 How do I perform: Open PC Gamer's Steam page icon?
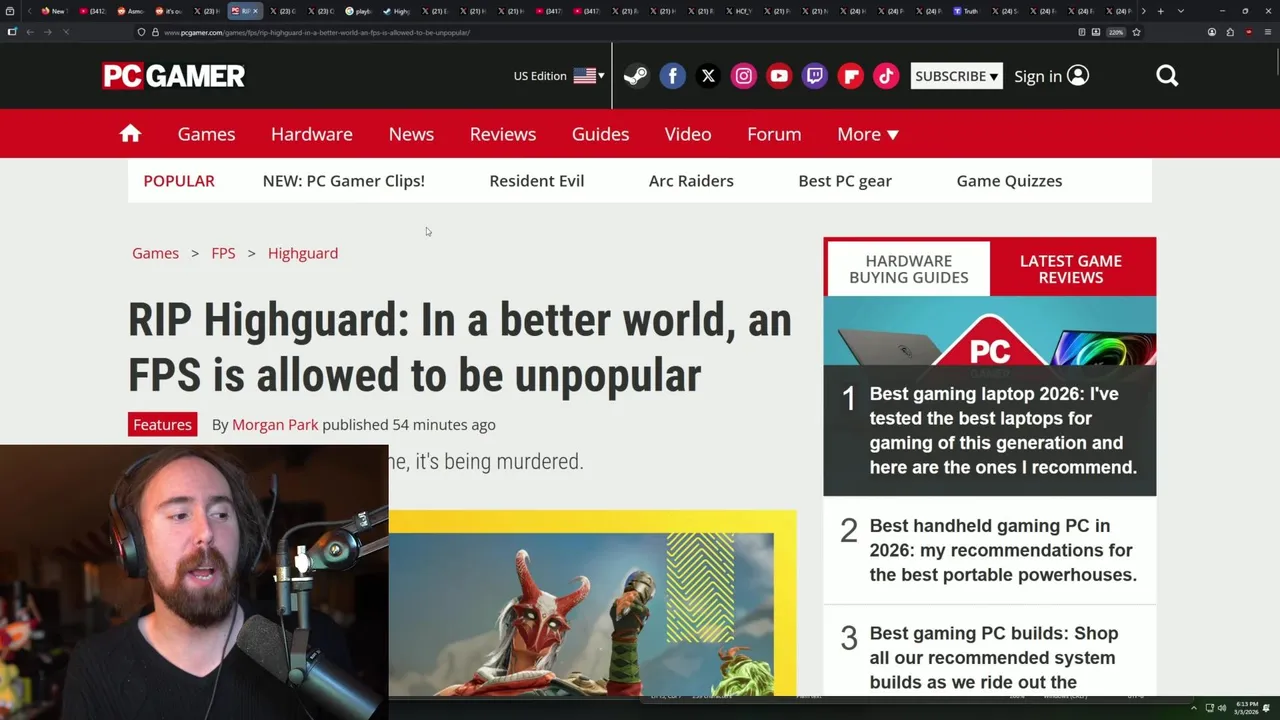tap(636, 76)
